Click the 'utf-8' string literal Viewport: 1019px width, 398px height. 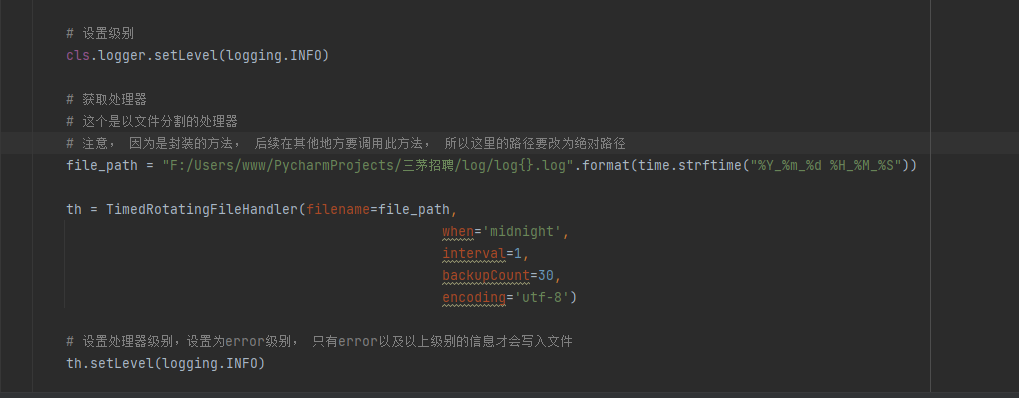point(541,297)
